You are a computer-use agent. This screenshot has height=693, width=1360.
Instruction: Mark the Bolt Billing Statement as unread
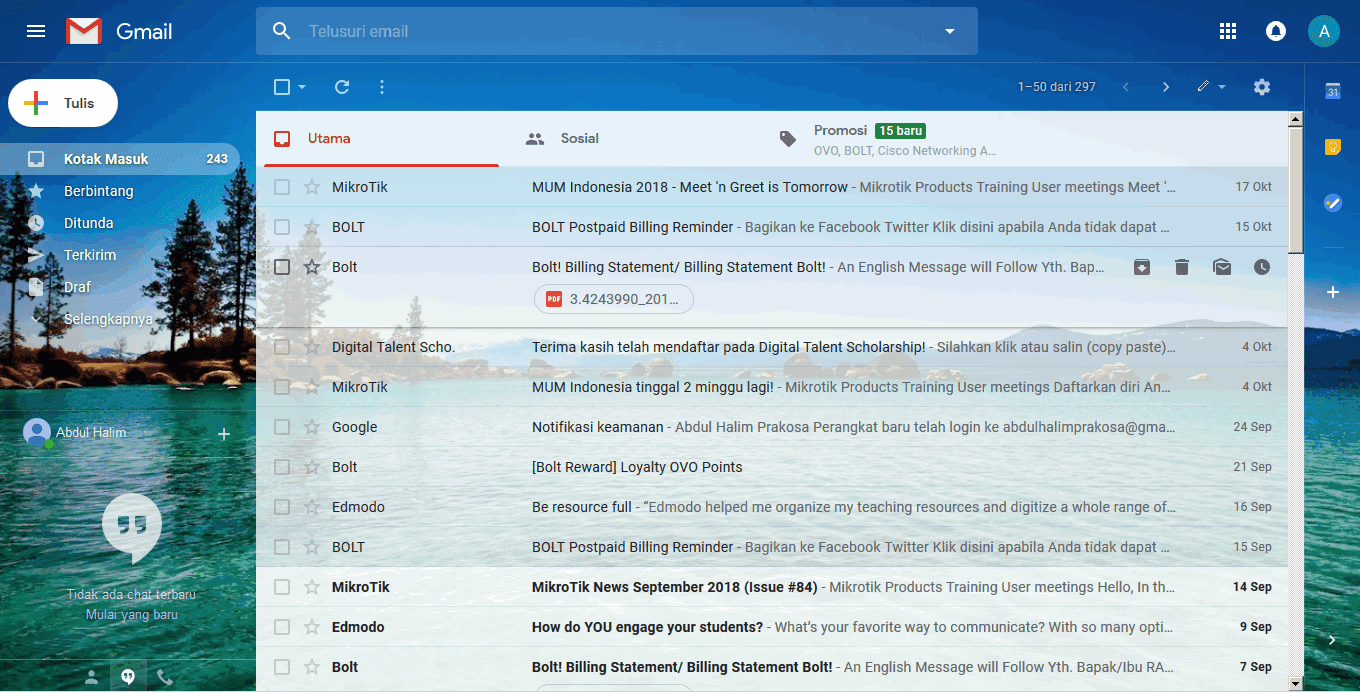pos(1222,267)
